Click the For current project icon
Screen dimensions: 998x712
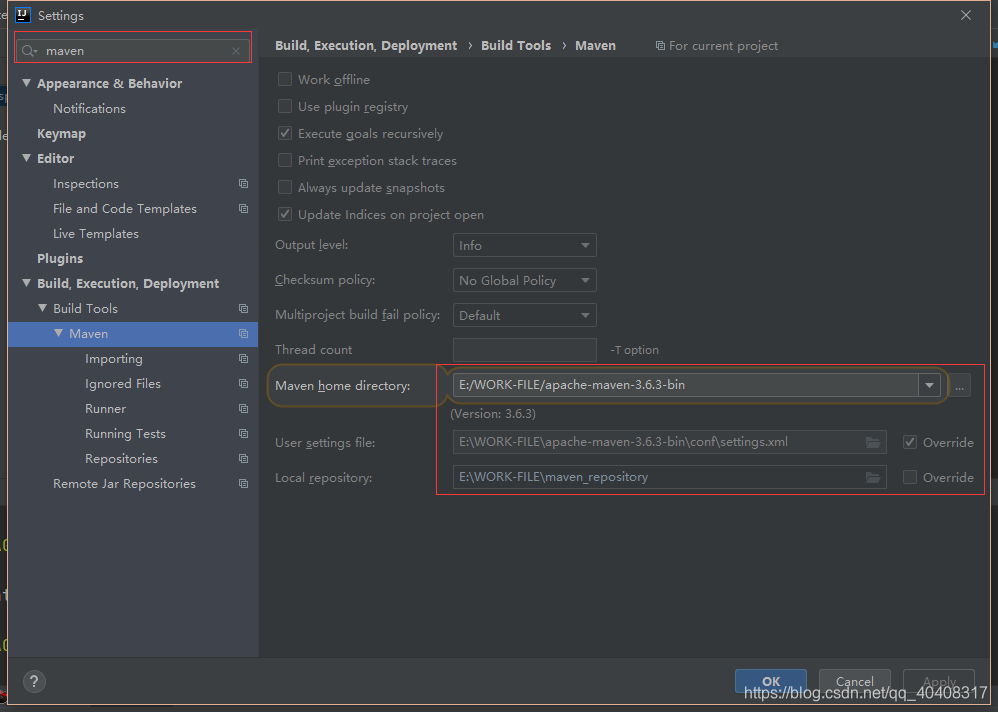(x=660, y=46)
